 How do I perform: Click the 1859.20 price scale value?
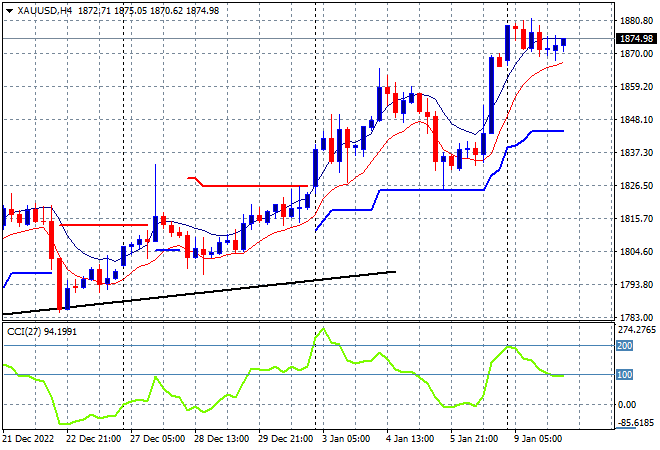pos(636,87)
